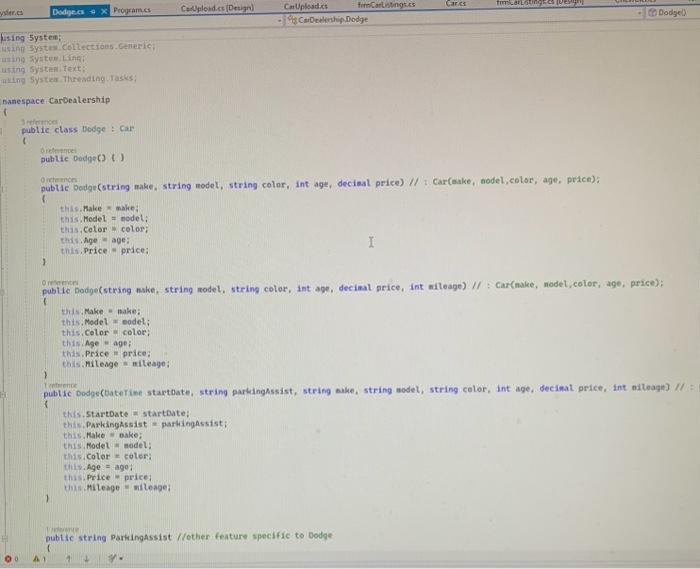
Task: Run code cleanup using the broom icon
Action: [112, 558]
